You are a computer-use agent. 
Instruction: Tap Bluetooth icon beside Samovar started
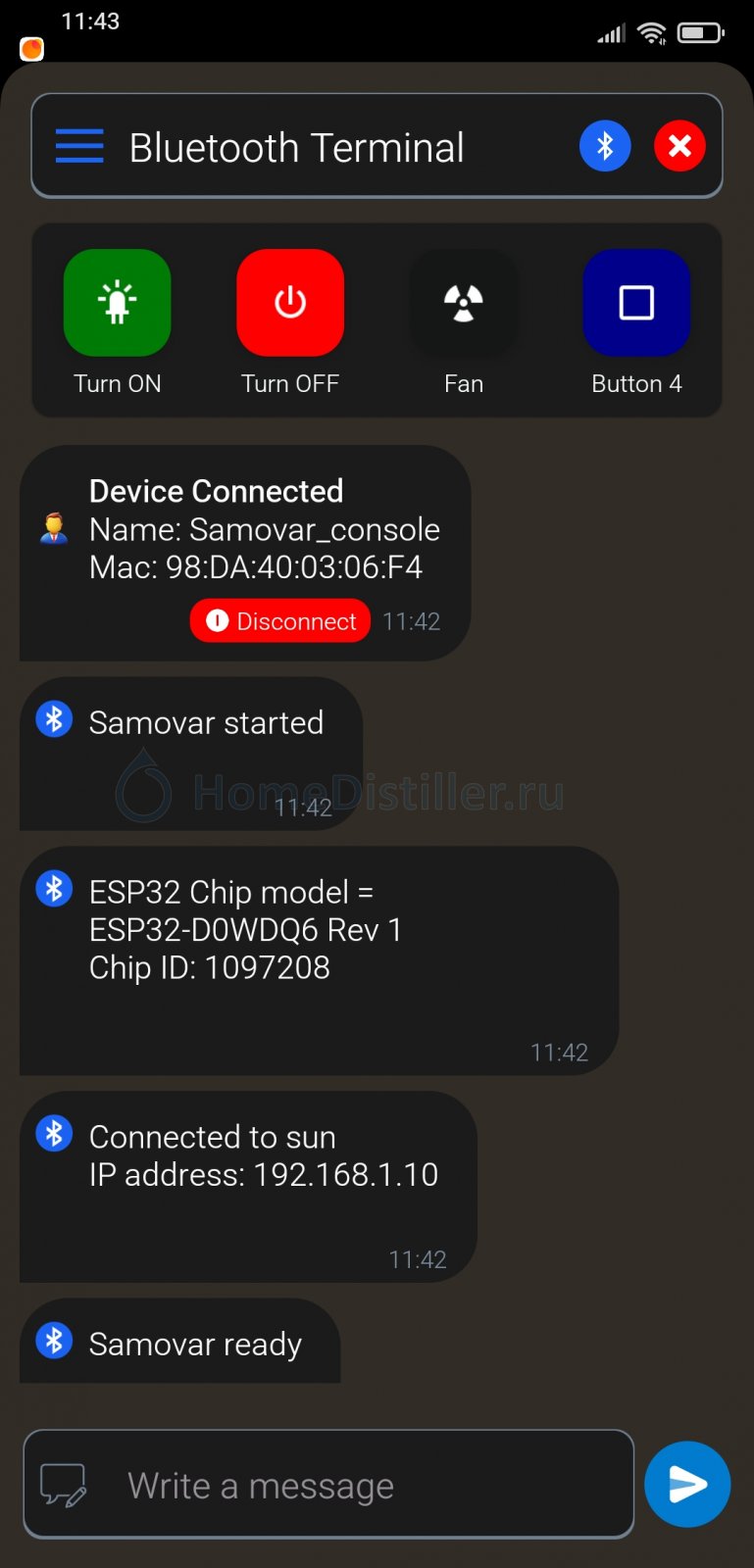[x=55, y=718]
